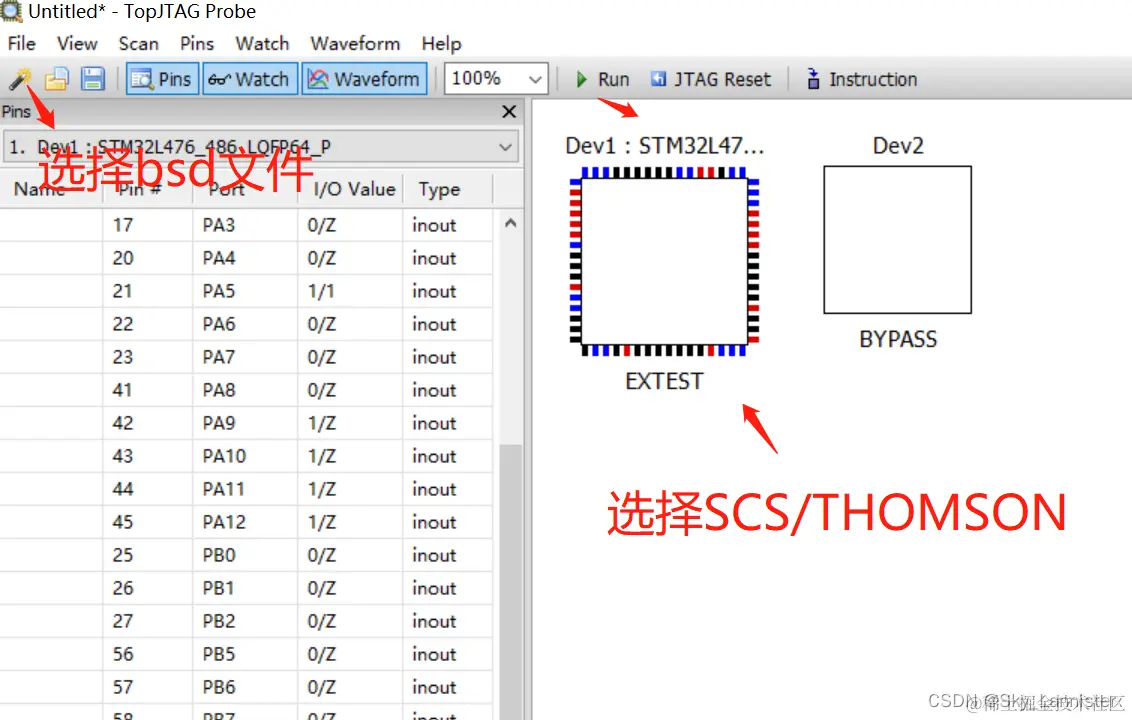Click the pin list scroll up arrow
1132x720 pixels.
point(510,223)
